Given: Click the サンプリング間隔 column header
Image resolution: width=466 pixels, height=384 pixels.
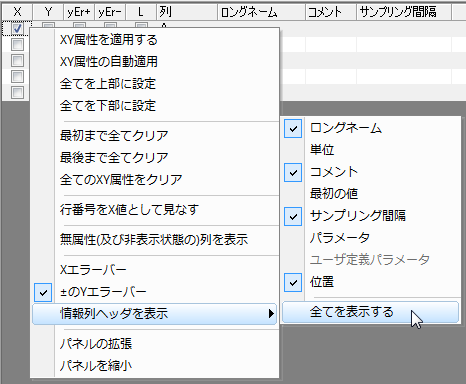Looking at the screenshot, I should (x=404, y=12).
